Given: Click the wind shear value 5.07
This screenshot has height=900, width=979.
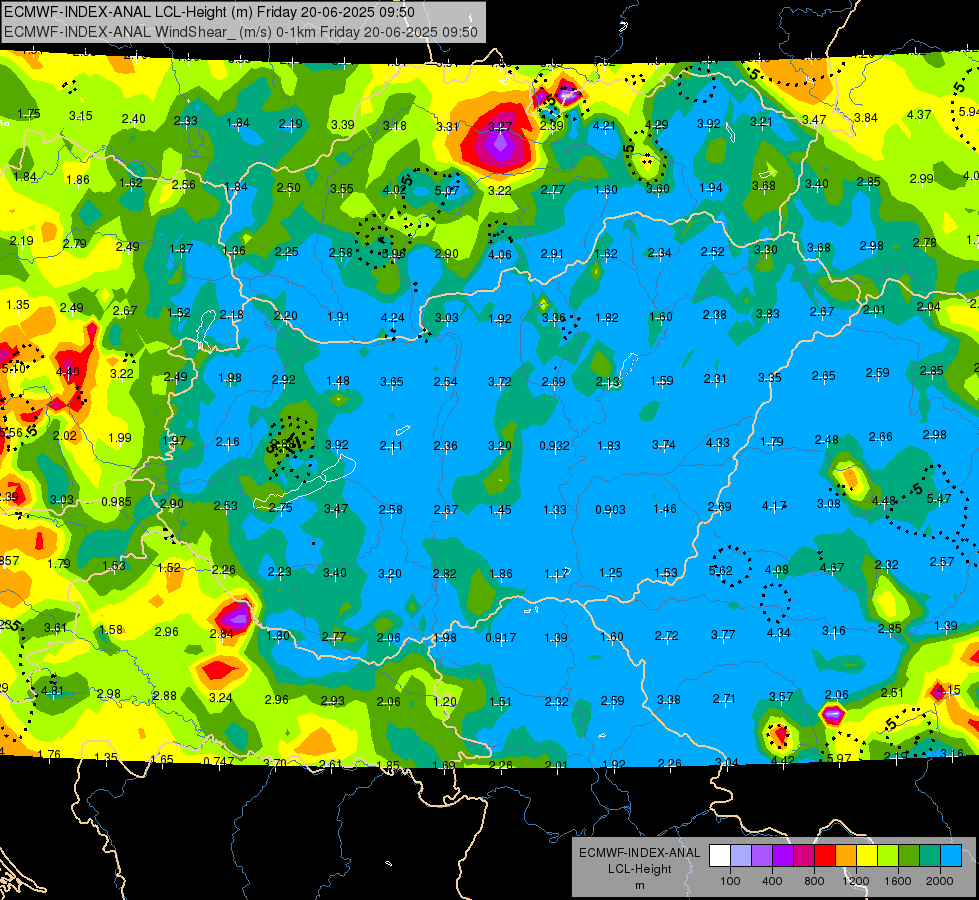Looking at the screenshot, I should point(447,190).
